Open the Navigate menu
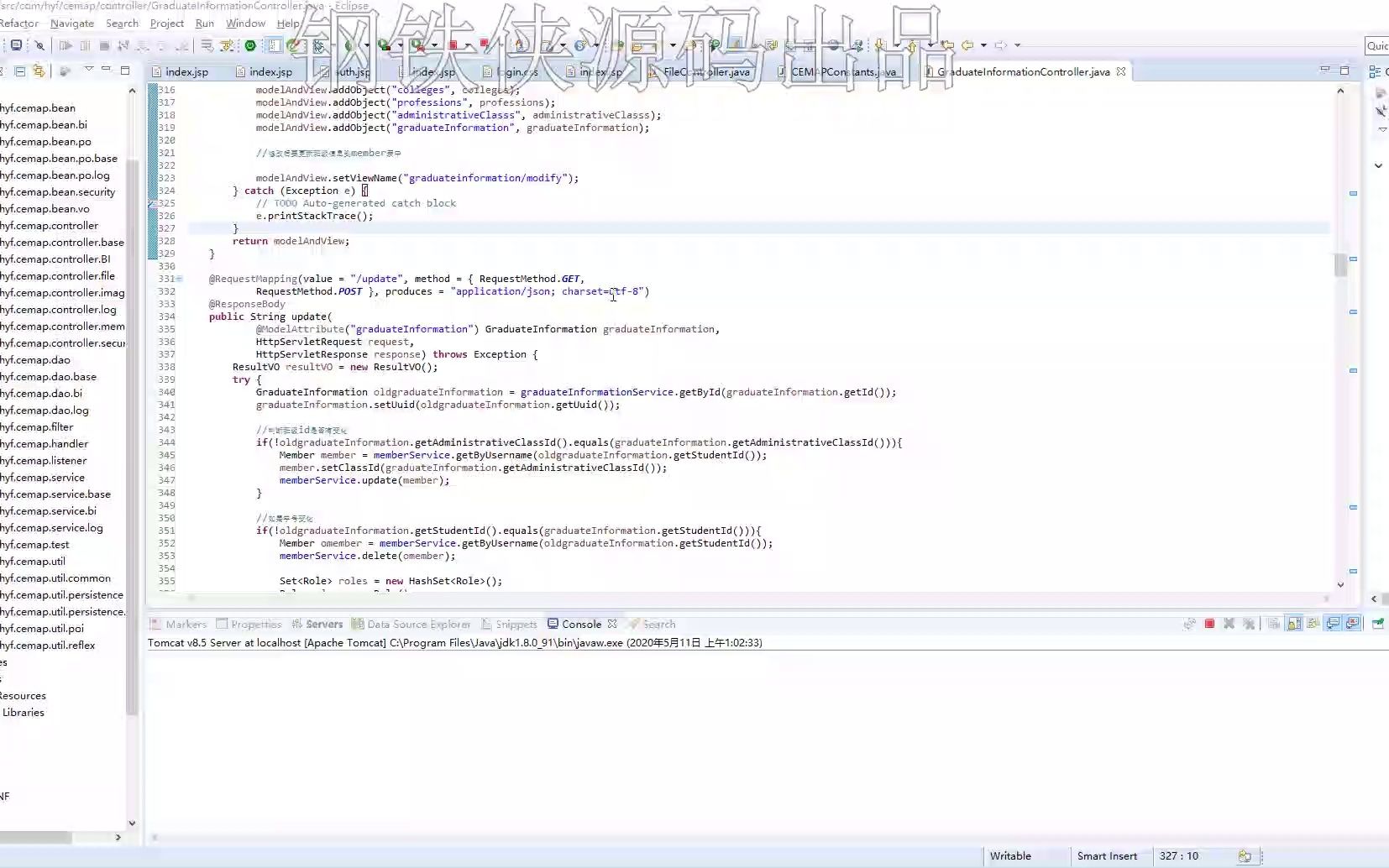 (72, 24)
